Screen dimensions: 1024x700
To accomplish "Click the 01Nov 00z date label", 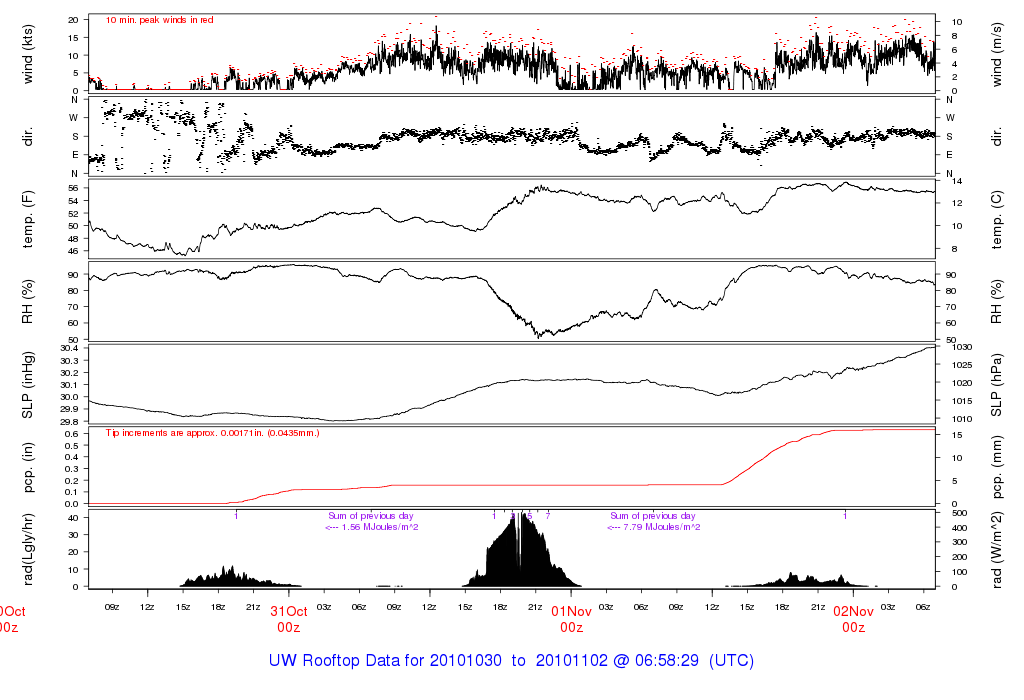I will (571, 619).
